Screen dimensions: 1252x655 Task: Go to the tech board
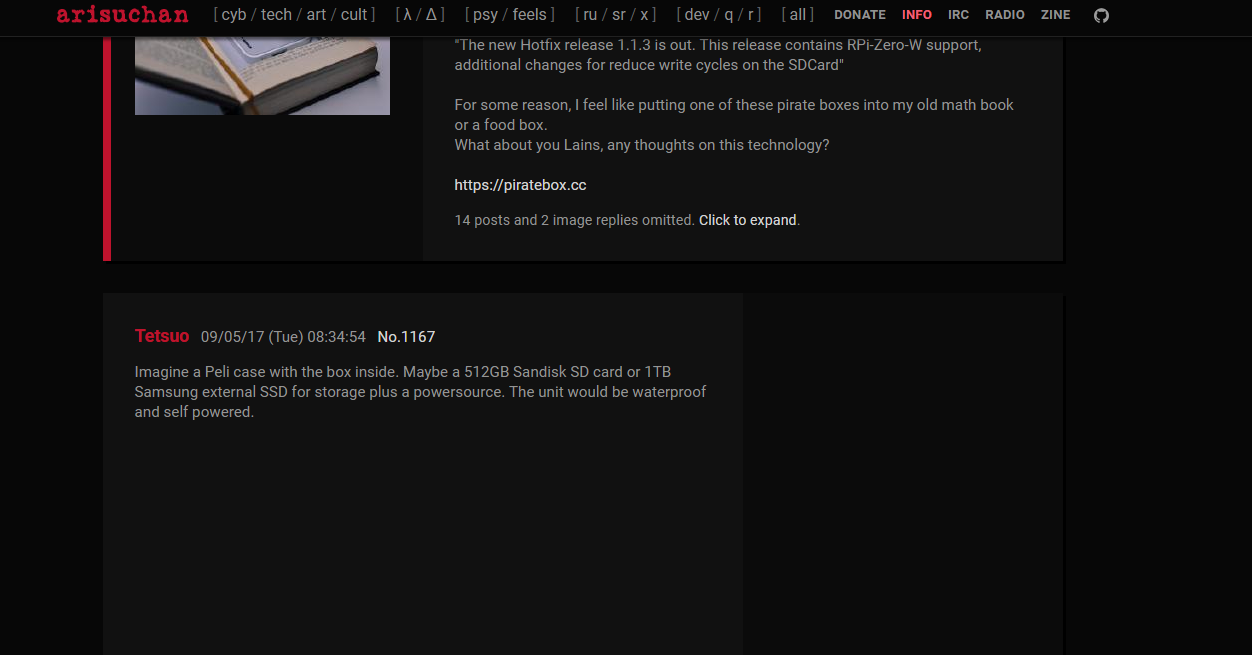point(276,15)
